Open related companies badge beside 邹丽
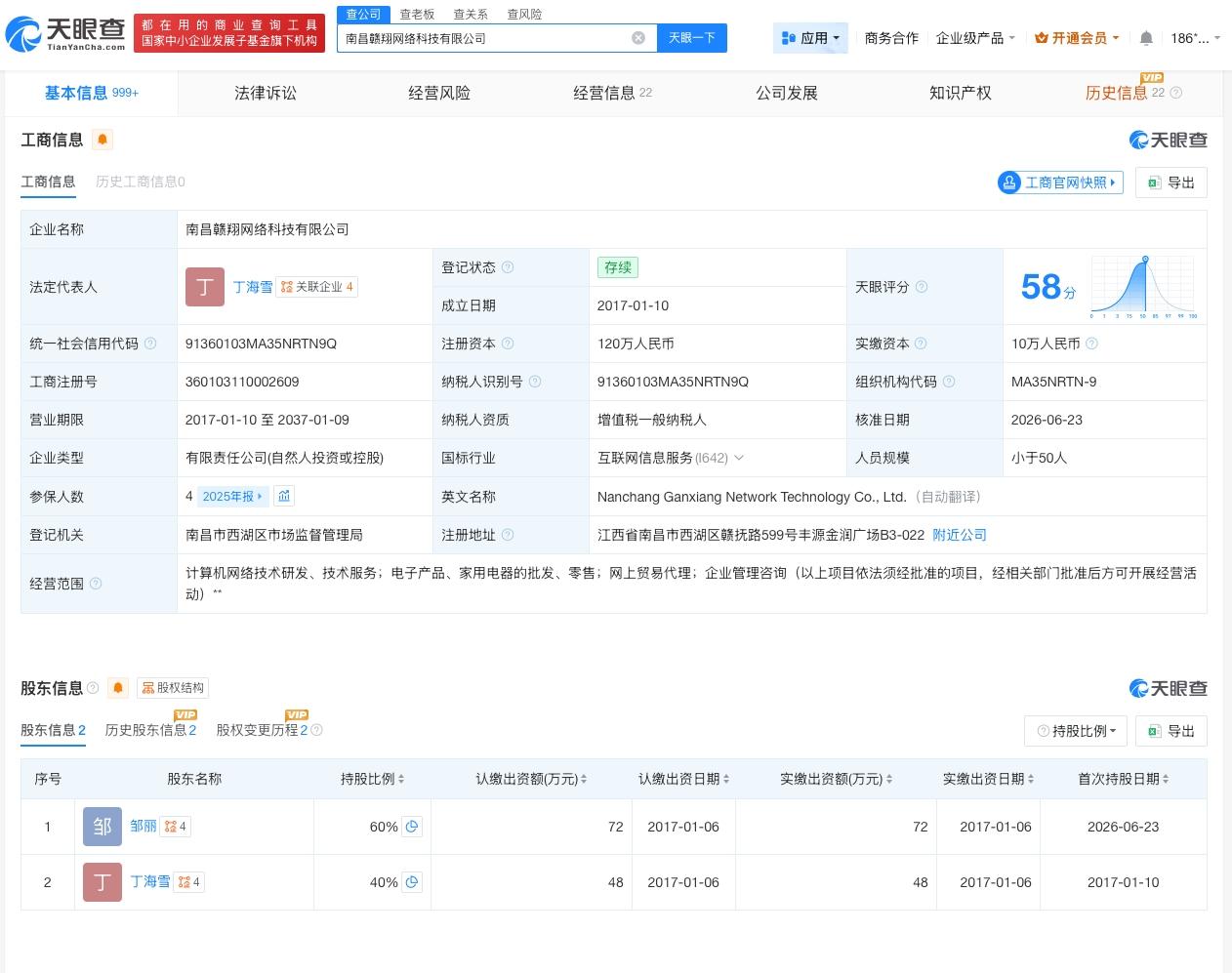1232x973 pixels. click(176, 827)
